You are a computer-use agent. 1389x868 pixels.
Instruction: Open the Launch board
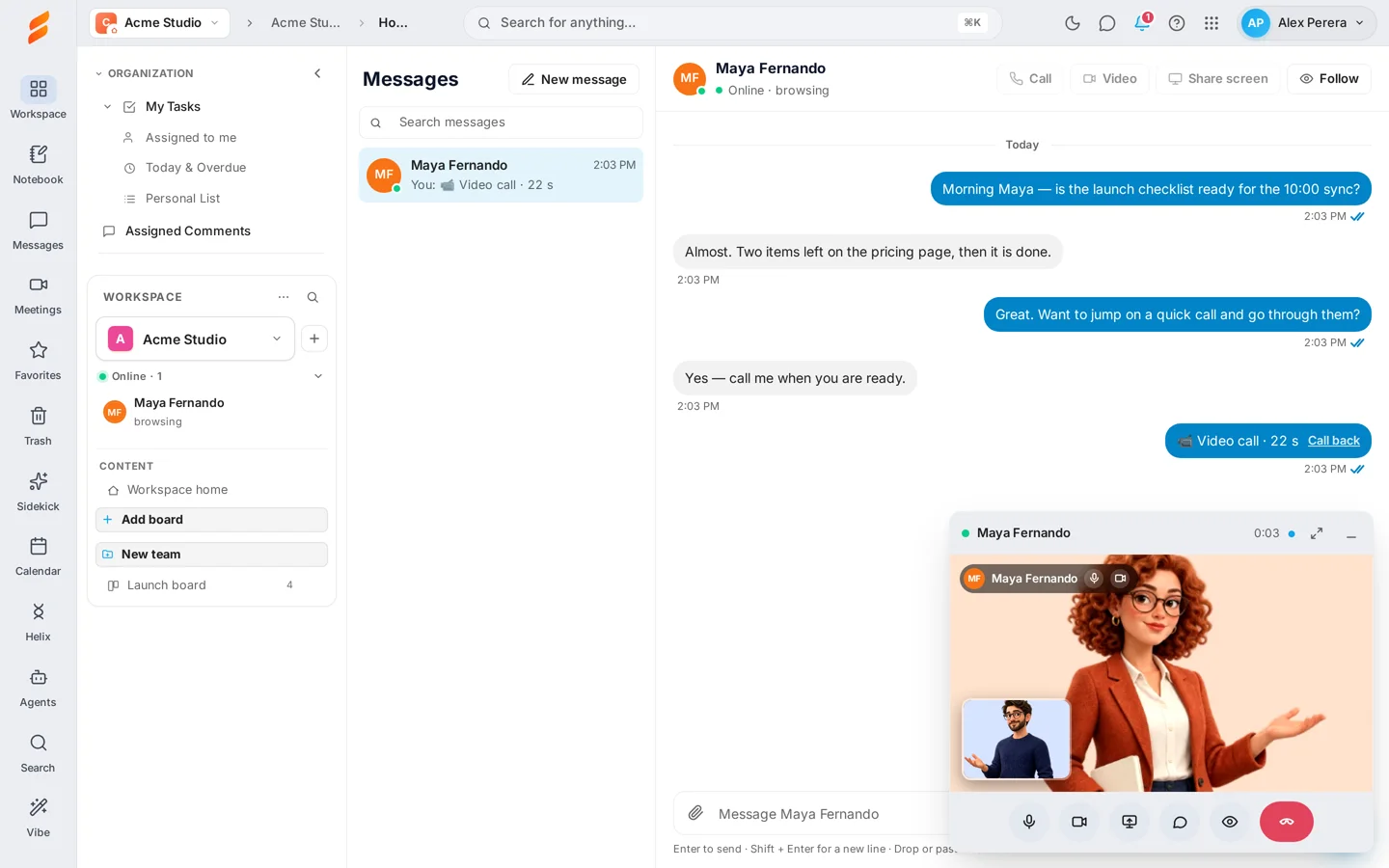click(x=212, y=585)
